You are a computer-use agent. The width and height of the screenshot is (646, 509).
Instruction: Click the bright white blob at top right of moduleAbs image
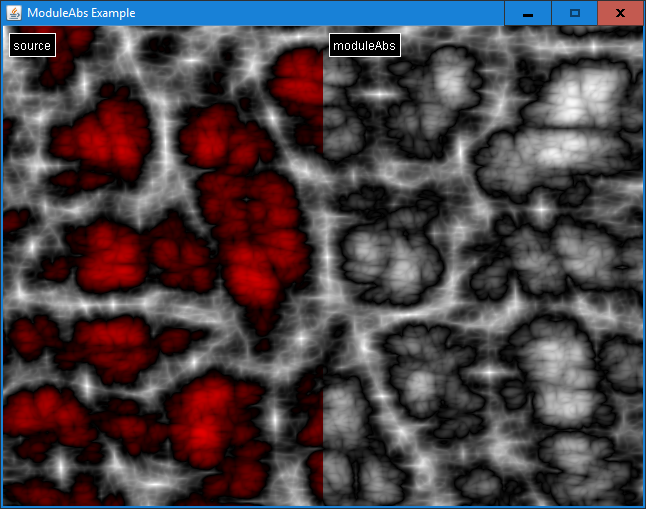pyautogui.click(x=580, y=100)
